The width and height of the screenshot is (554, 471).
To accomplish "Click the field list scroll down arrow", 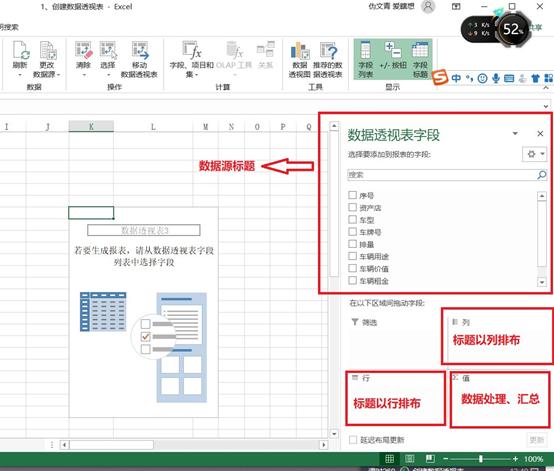I will [x=542, y=282].
